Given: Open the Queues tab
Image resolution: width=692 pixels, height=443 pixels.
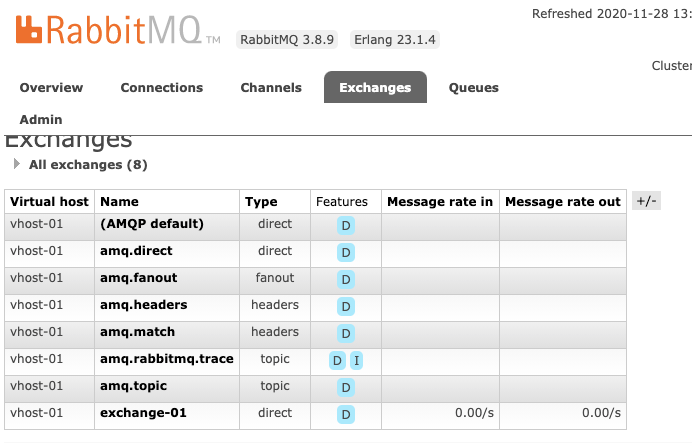Looking at the screenshot, I should click(474, 87).
